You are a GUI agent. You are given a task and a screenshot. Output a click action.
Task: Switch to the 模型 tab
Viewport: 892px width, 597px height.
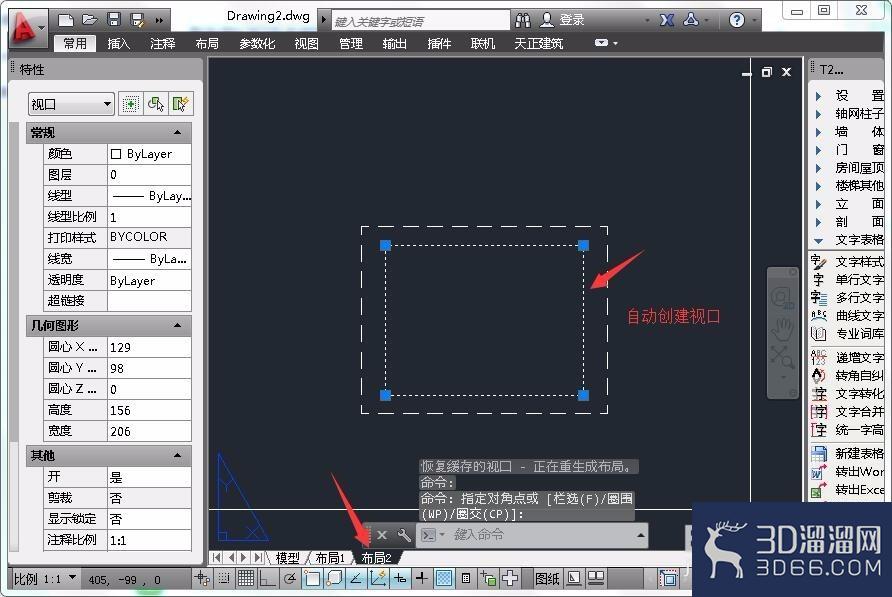point(287,558)
